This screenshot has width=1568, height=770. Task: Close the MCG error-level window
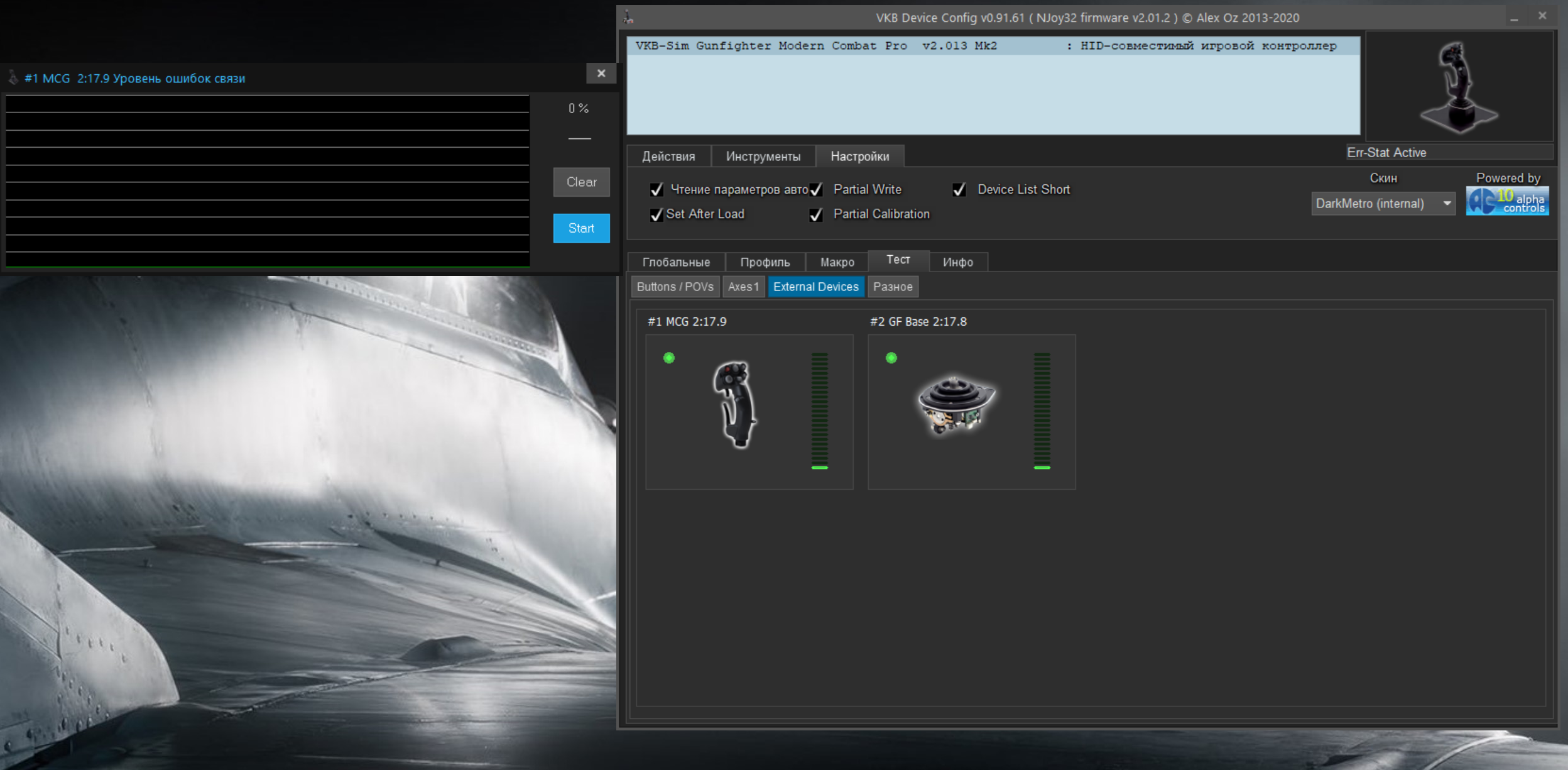(601, 74)
